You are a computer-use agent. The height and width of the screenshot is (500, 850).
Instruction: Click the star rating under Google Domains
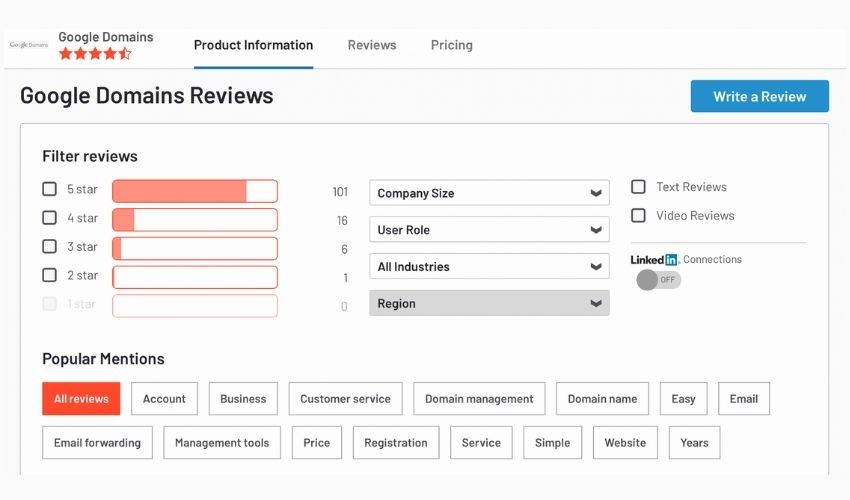[95, 53]
